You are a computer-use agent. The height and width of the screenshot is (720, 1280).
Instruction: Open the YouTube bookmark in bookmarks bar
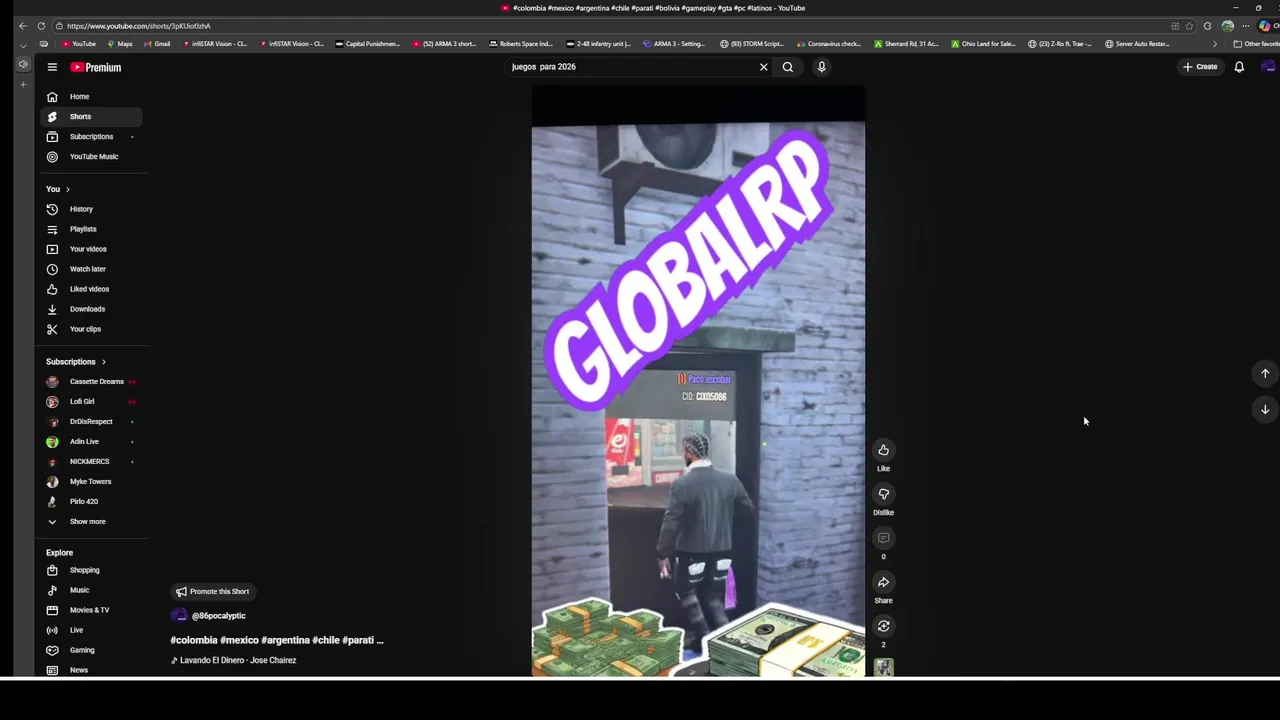click(79, 44)
